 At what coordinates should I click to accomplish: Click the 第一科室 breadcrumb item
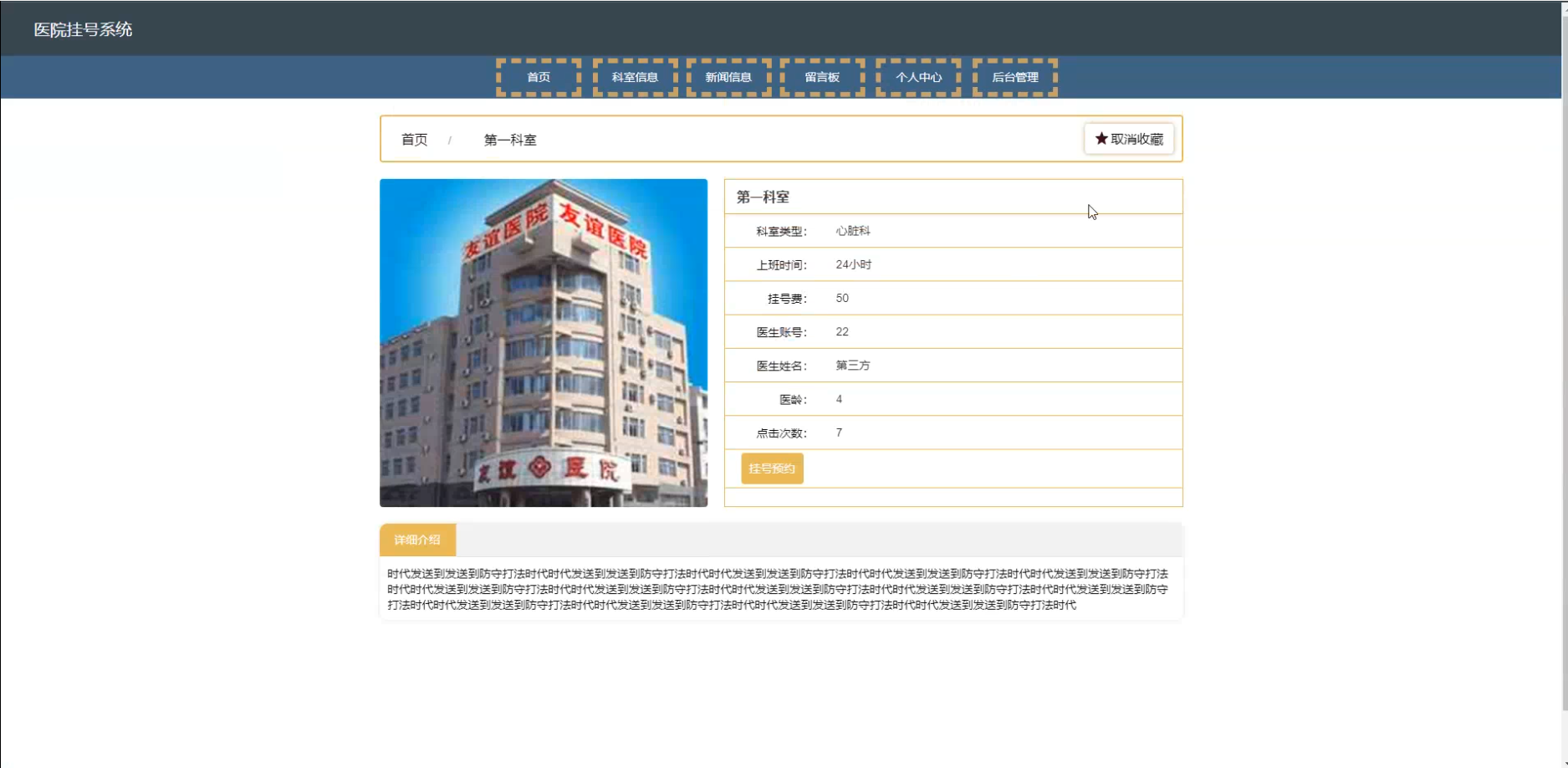(510, 140)
